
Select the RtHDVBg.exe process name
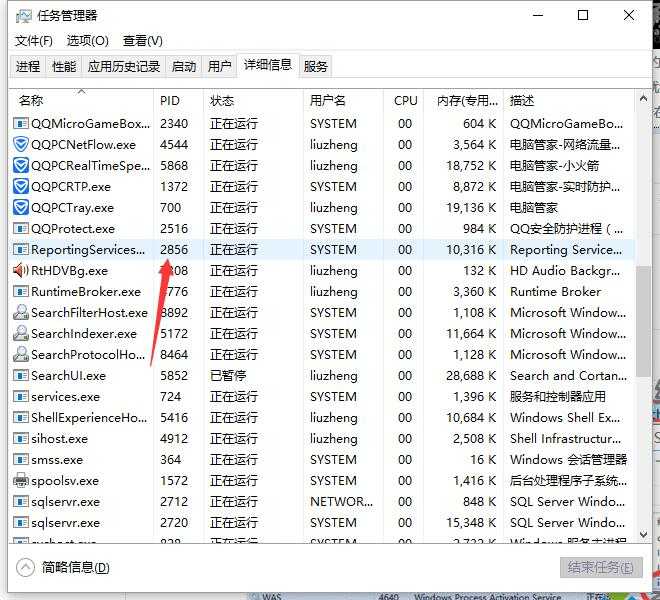pos(69,271)
